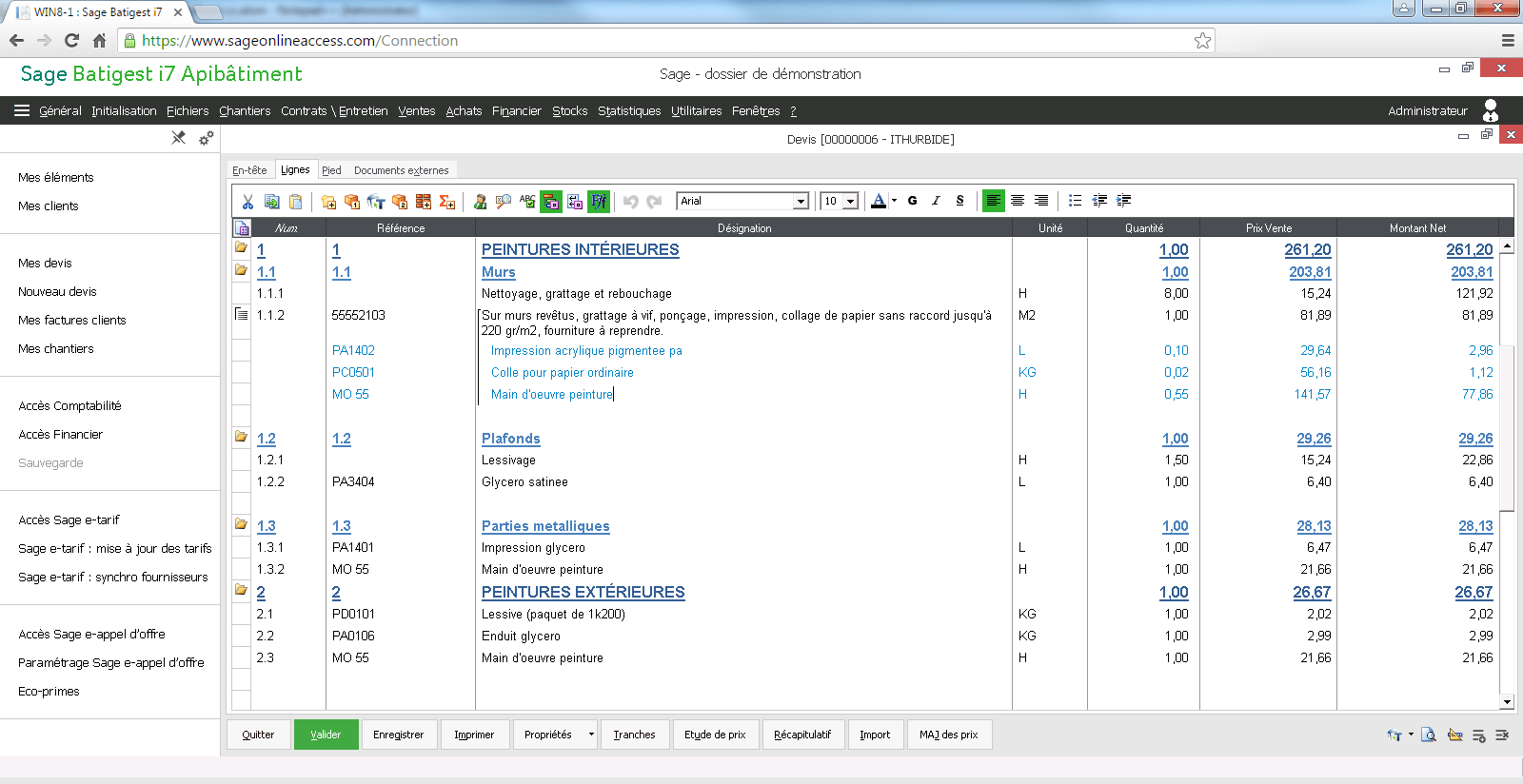This screenshot has width=1523, height=784.
Task: Click the font color A swatch
Action: (x=879, y=201)
